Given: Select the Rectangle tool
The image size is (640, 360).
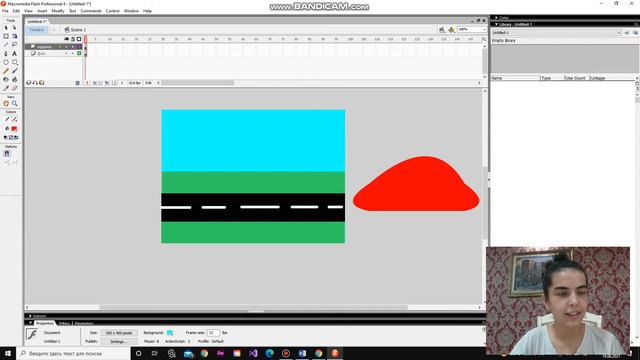Looking at the screenshot, I should [14, 62].
